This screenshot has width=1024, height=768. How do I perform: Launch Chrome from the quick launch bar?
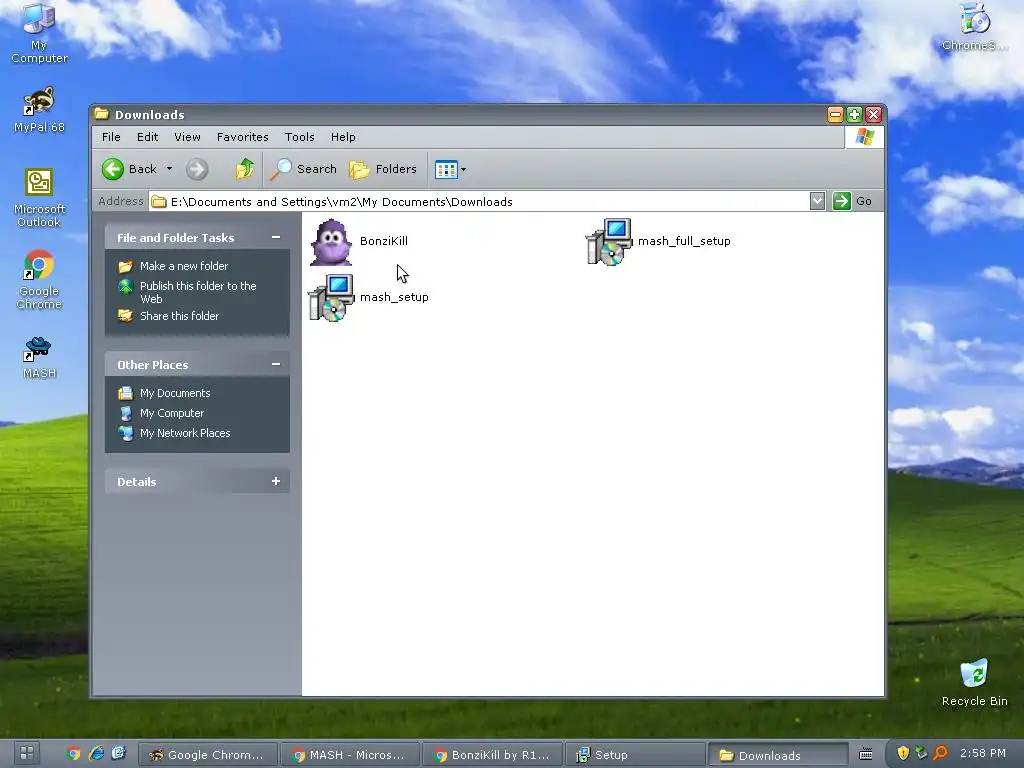pyautogui.click(x=73, y=754)
